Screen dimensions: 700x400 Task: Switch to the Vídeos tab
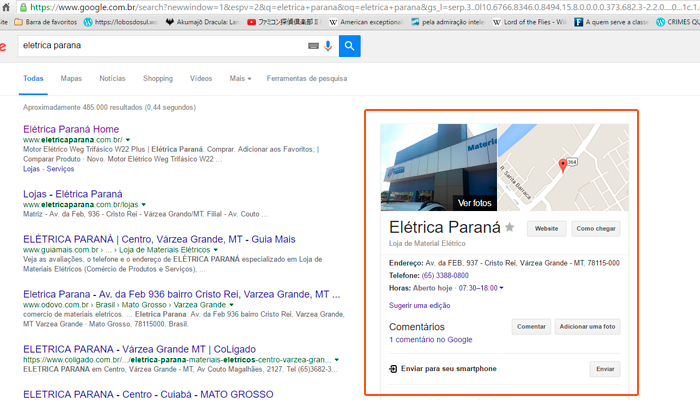[x=201, y=79]
